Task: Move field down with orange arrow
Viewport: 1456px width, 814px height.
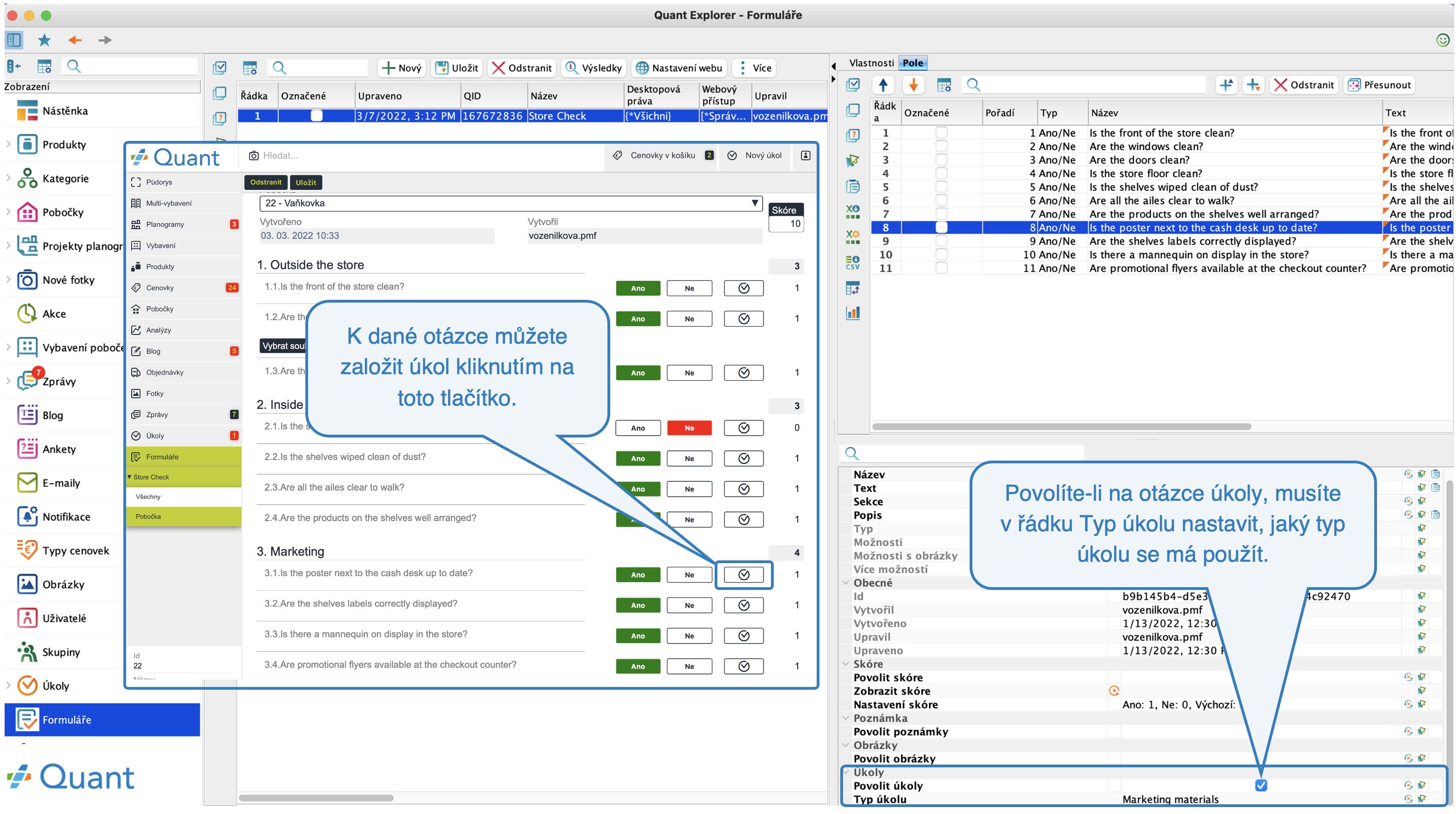Action: click(913, 85)
